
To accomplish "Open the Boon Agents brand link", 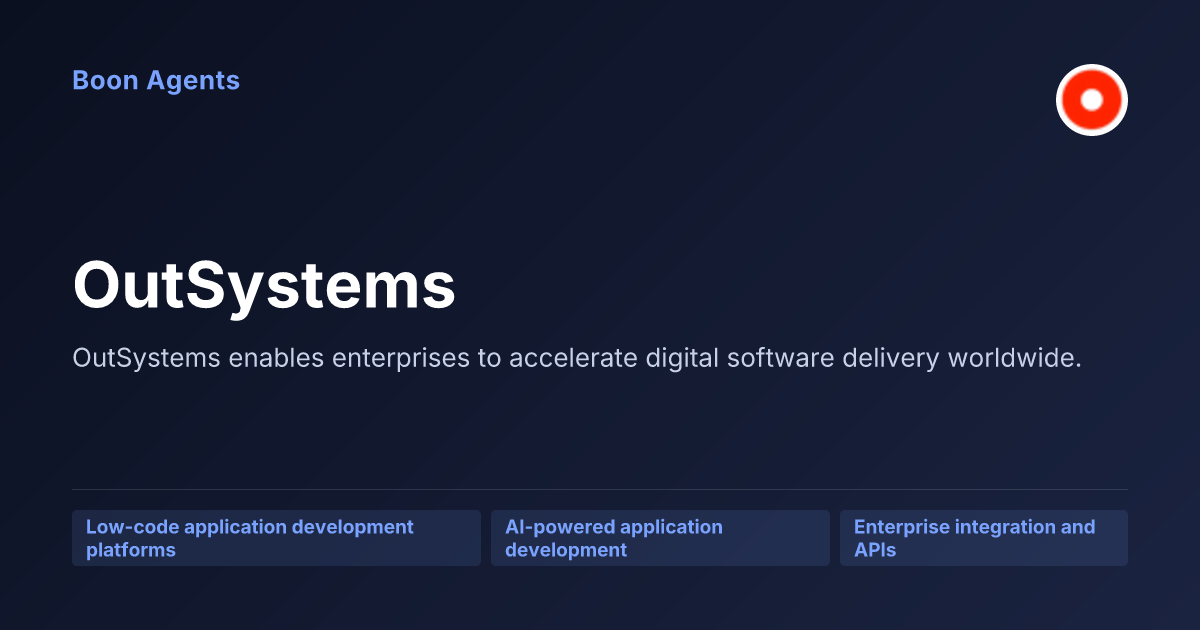I will tap(156, 80).
